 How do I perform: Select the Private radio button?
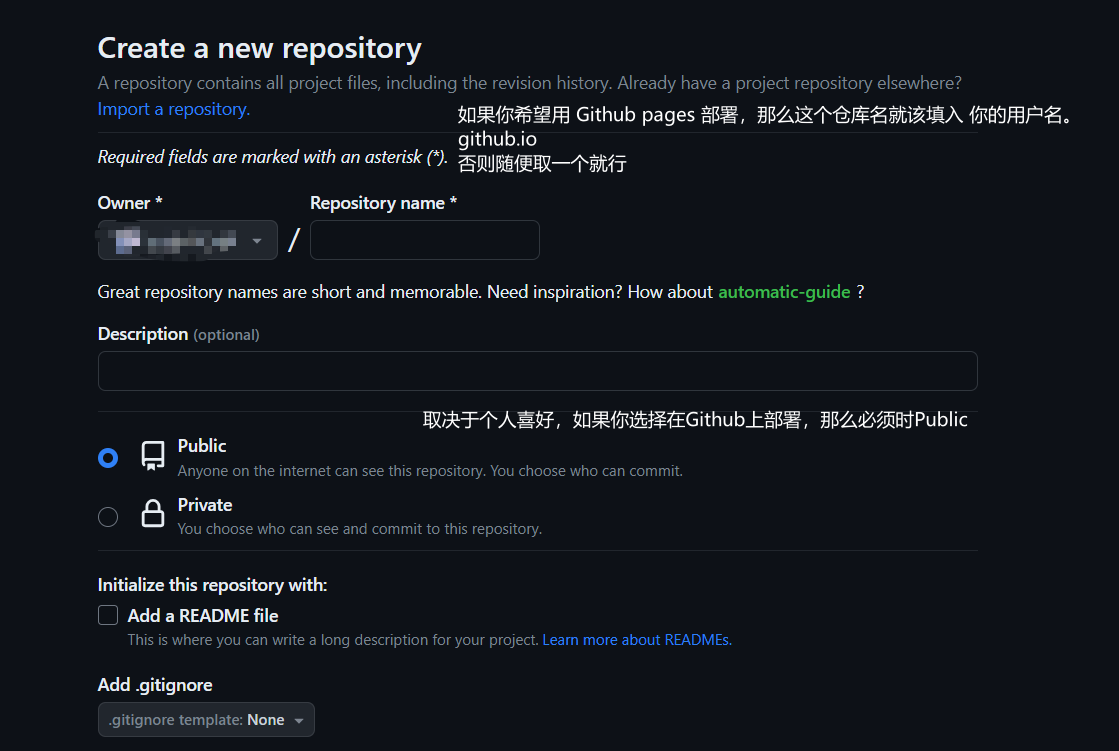108,516
